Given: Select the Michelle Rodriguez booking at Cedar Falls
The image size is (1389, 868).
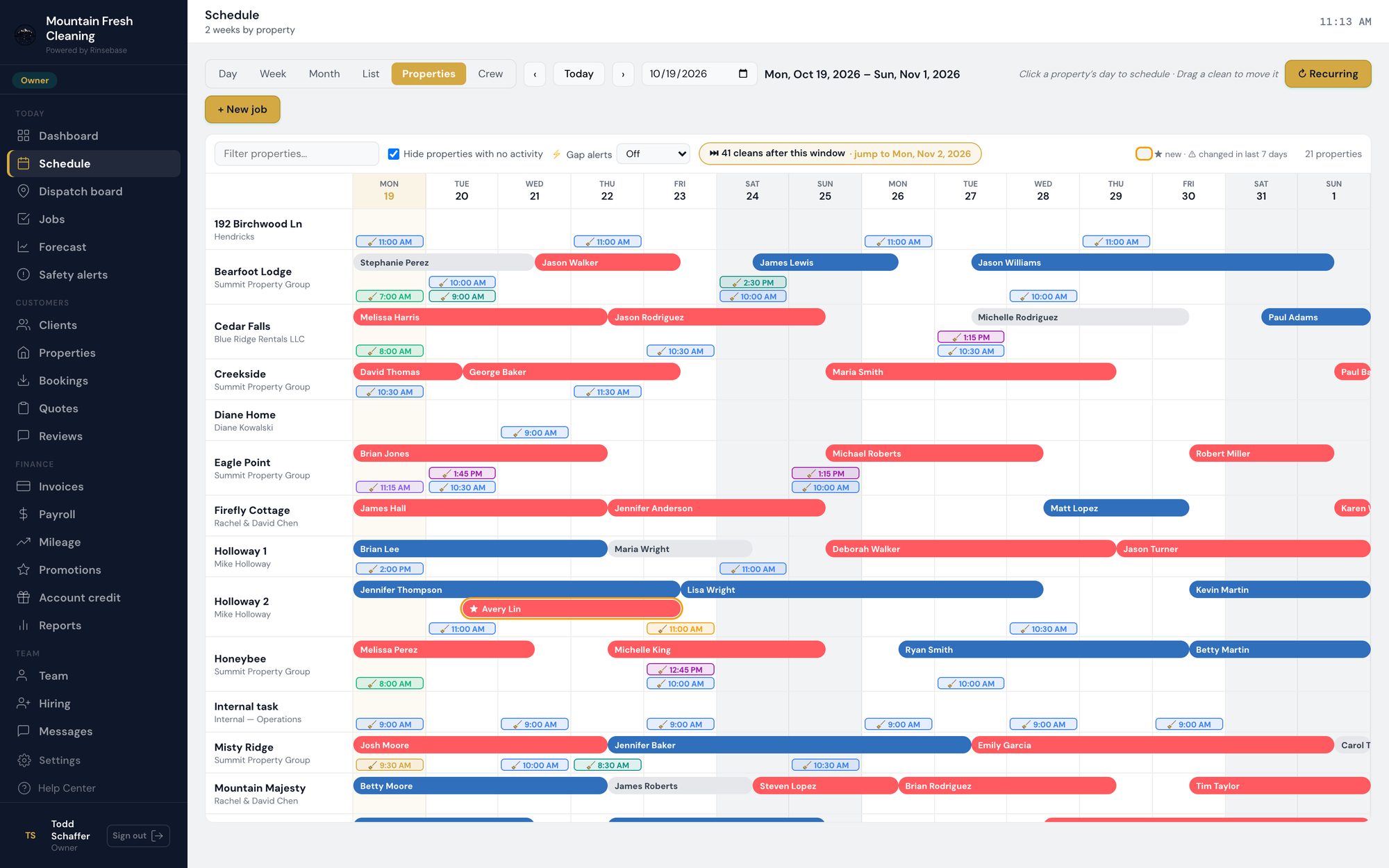Looking at the screenshot, I should coord(1080,317).
